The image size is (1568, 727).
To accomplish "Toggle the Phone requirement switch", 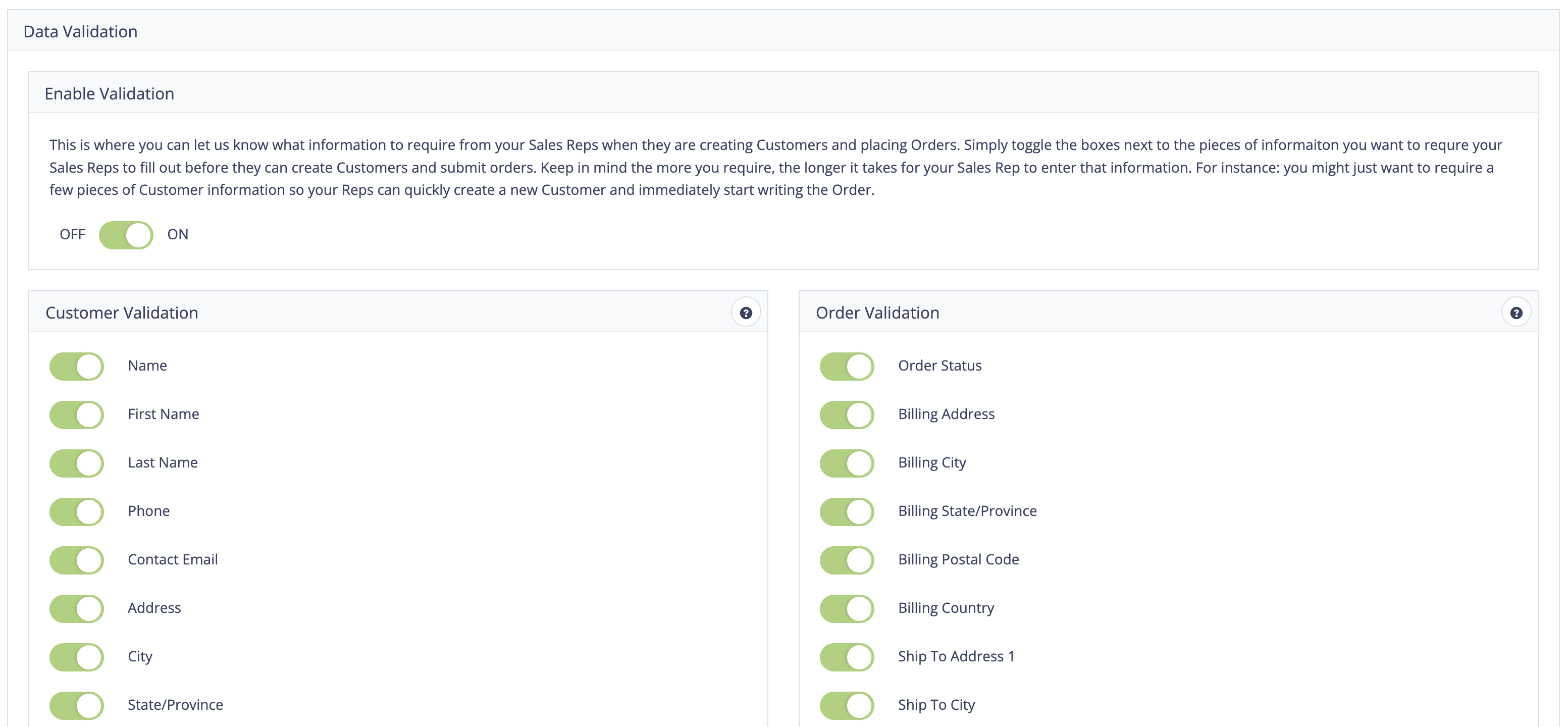I will pos(77,511).
